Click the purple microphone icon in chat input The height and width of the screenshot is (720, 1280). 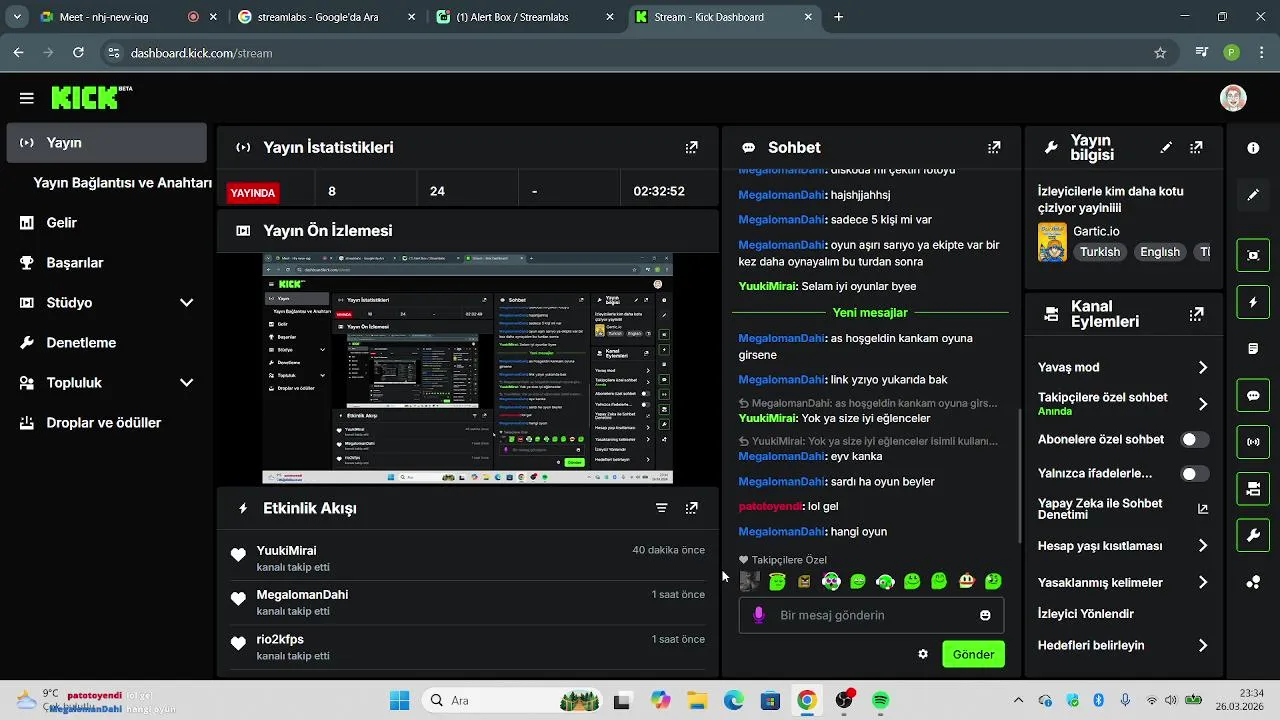point(759,615)
